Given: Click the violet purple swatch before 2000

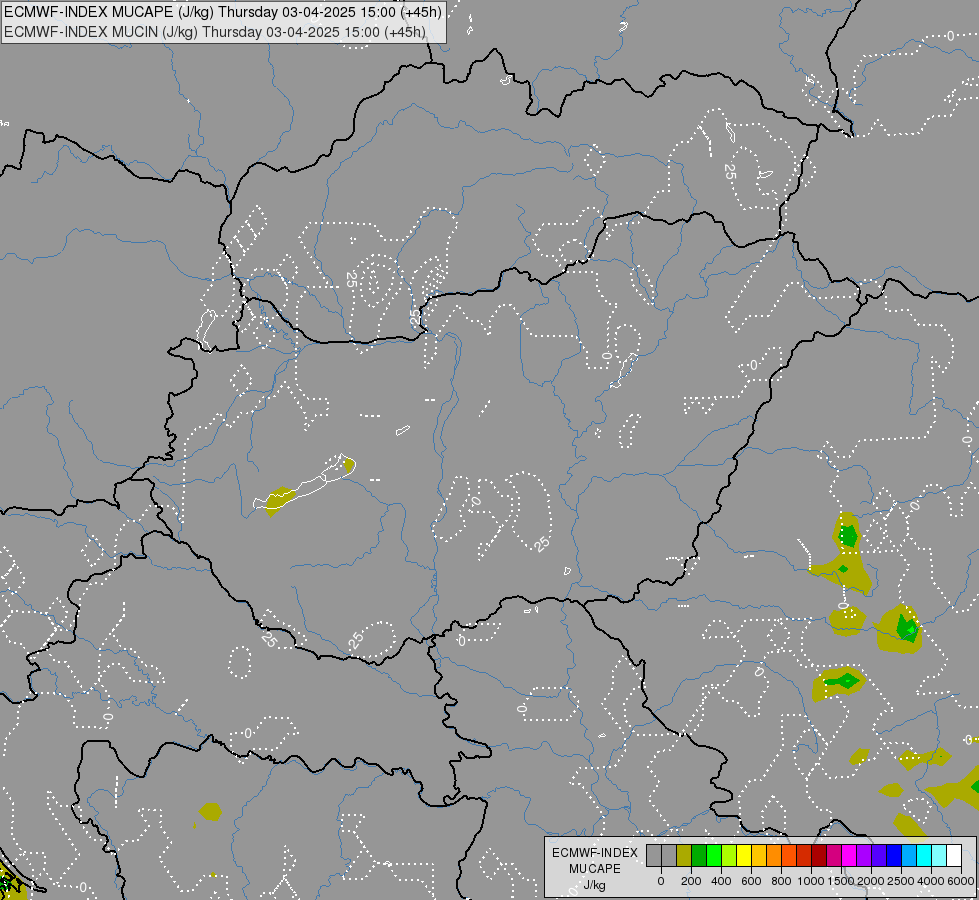Looking at the screenshot, I should pos(865,855).
